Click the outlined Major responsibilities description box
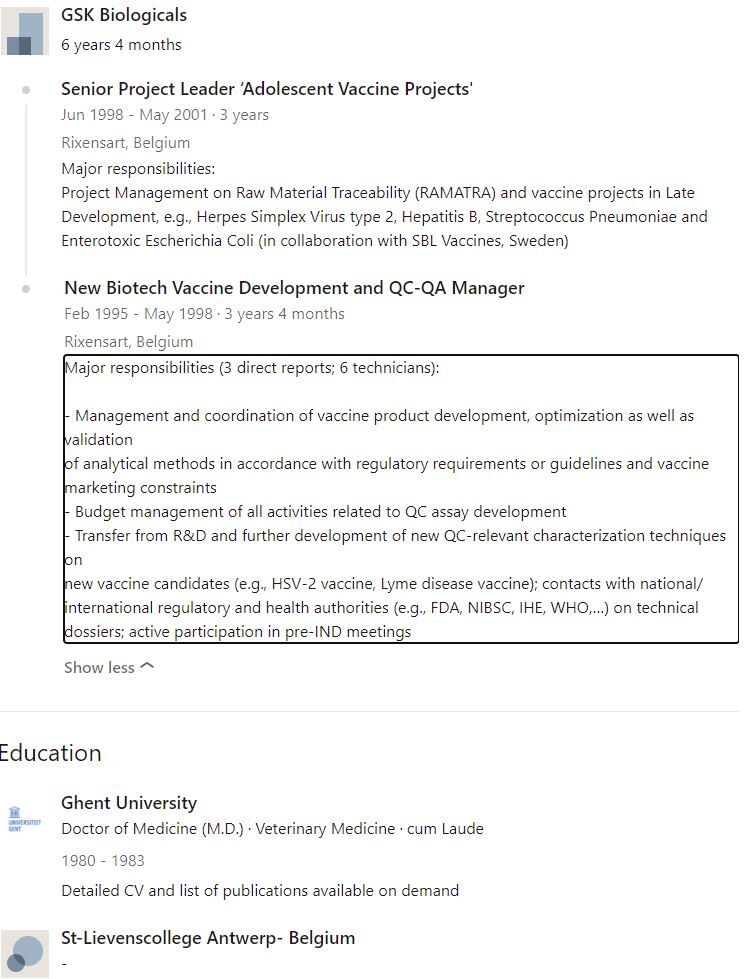746x979 pixels. point(401,499)
